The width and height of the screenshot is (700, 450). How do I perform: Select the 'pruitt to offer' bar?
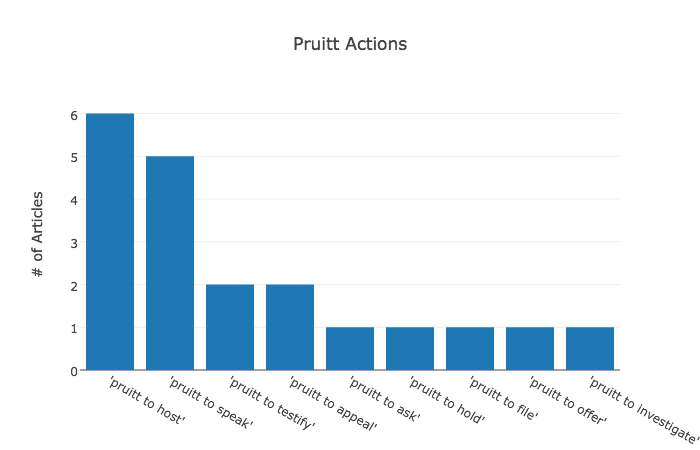[530, 349]
